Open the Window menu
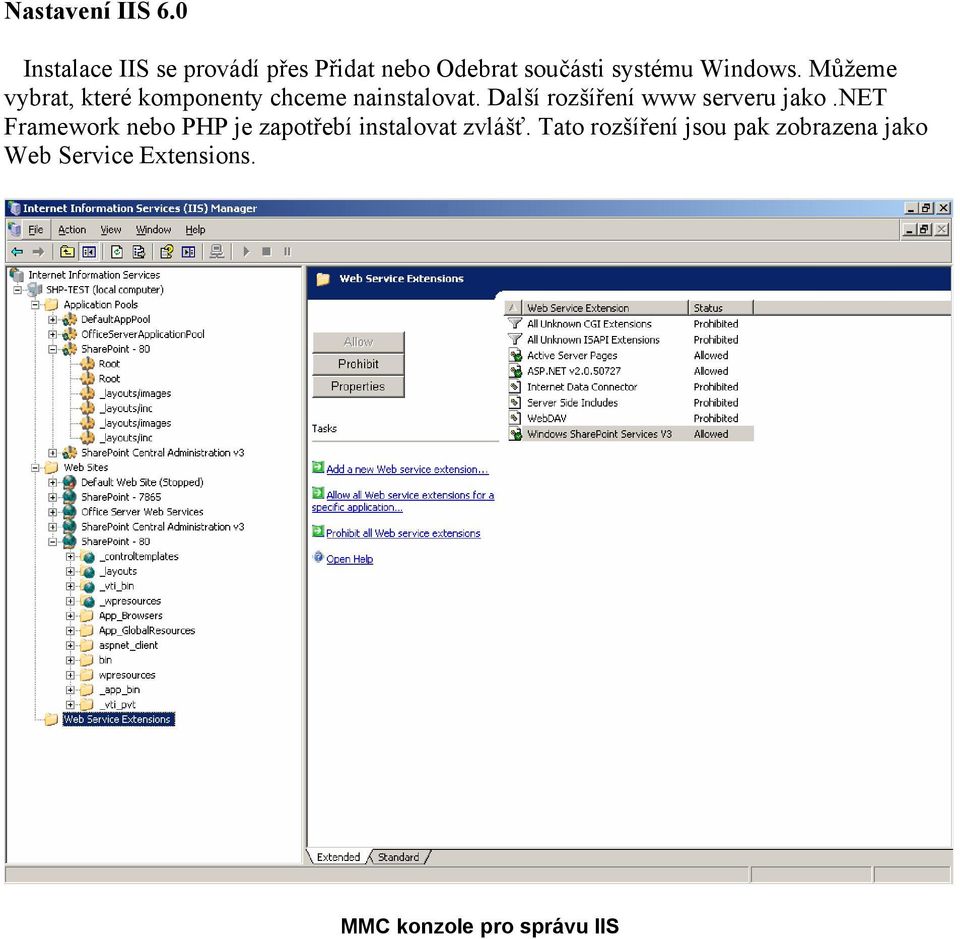Image resolution: width=960 pixels, height=939 pixels. coord(153,230)
